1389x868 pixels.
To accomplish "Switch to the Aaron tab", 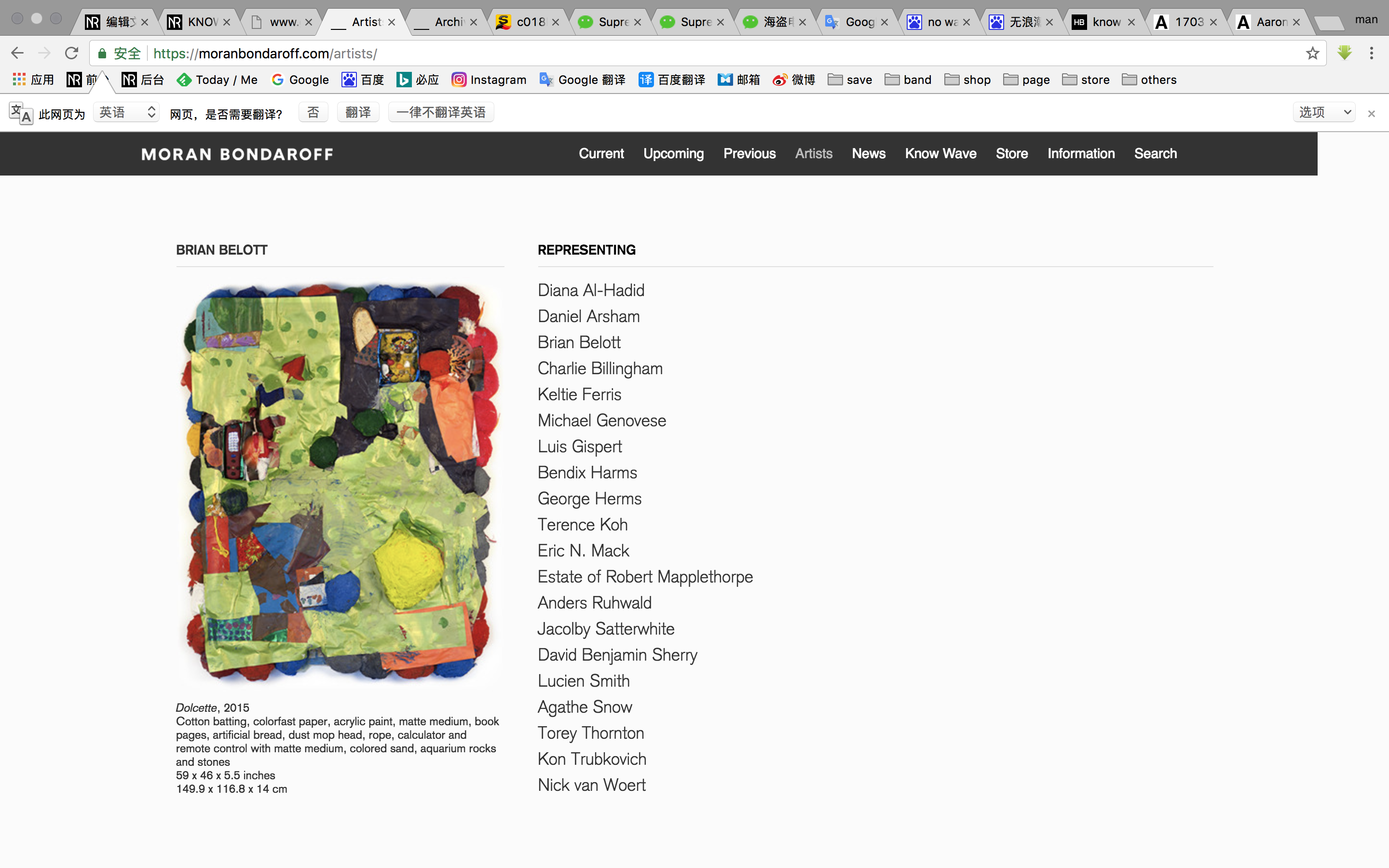I will (x=1267, y=22).
